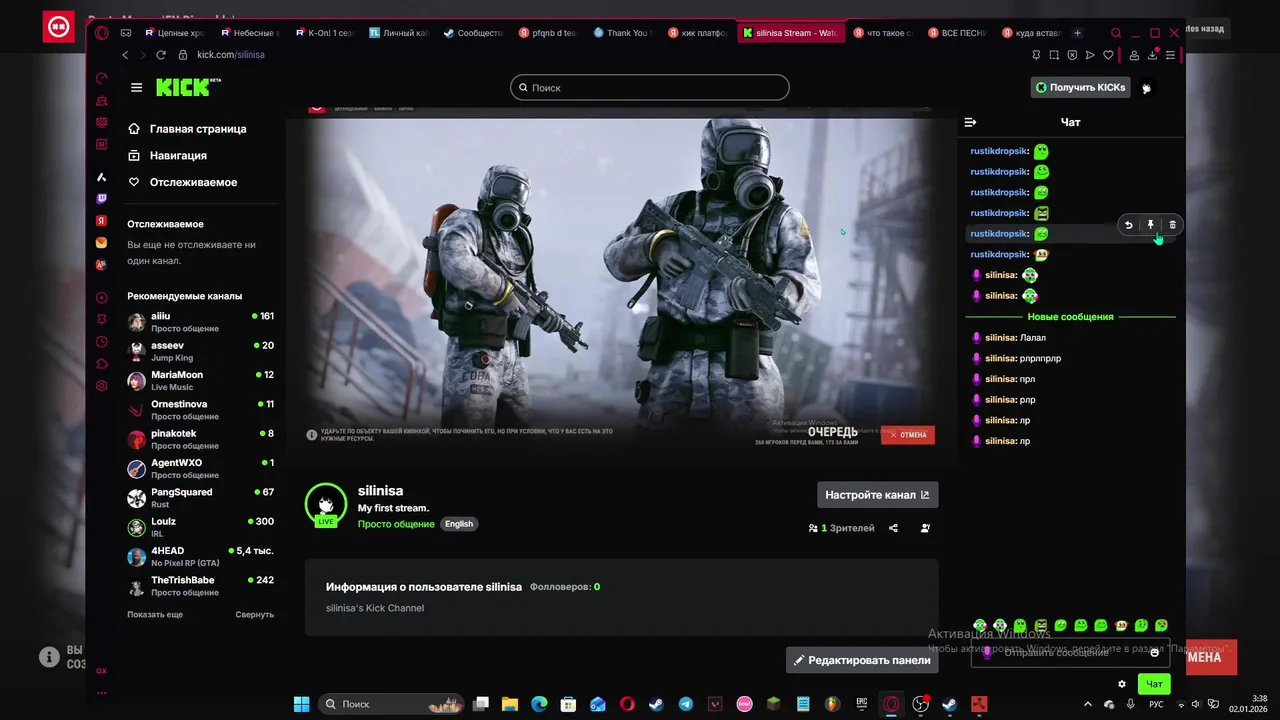The width and height of the screenshot is (1280, 720).
Task: Click "Новые сообщения" divider label
Action: 1070,317
